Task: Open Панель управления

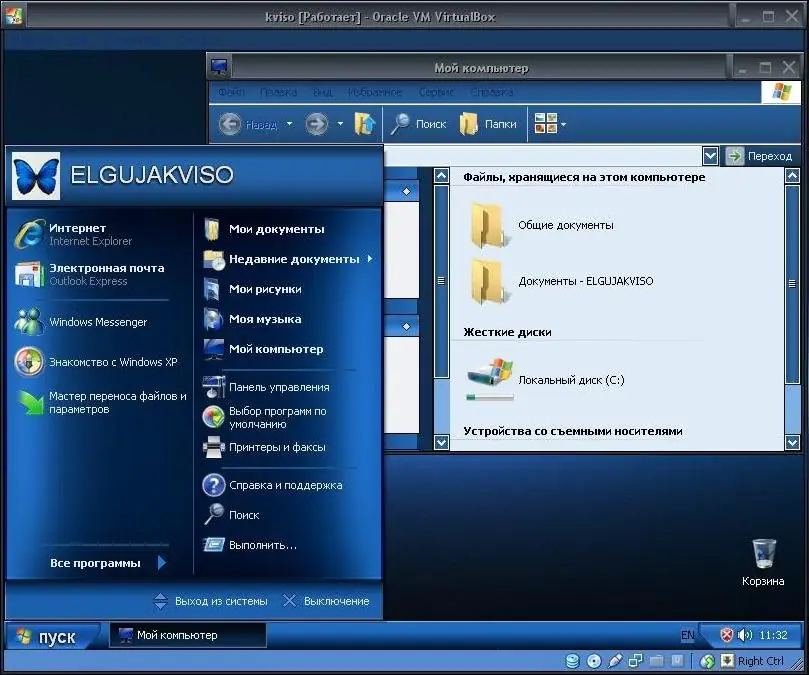Action: [x=266, y=387]
